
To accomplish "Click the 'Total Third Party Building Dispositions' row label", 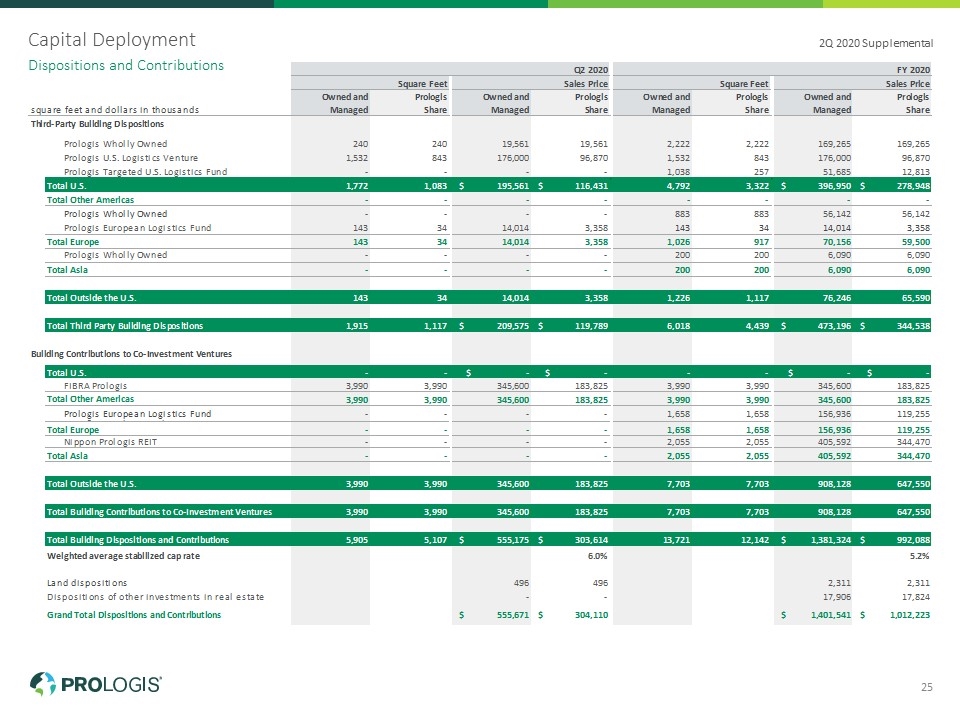I will 125,326.
